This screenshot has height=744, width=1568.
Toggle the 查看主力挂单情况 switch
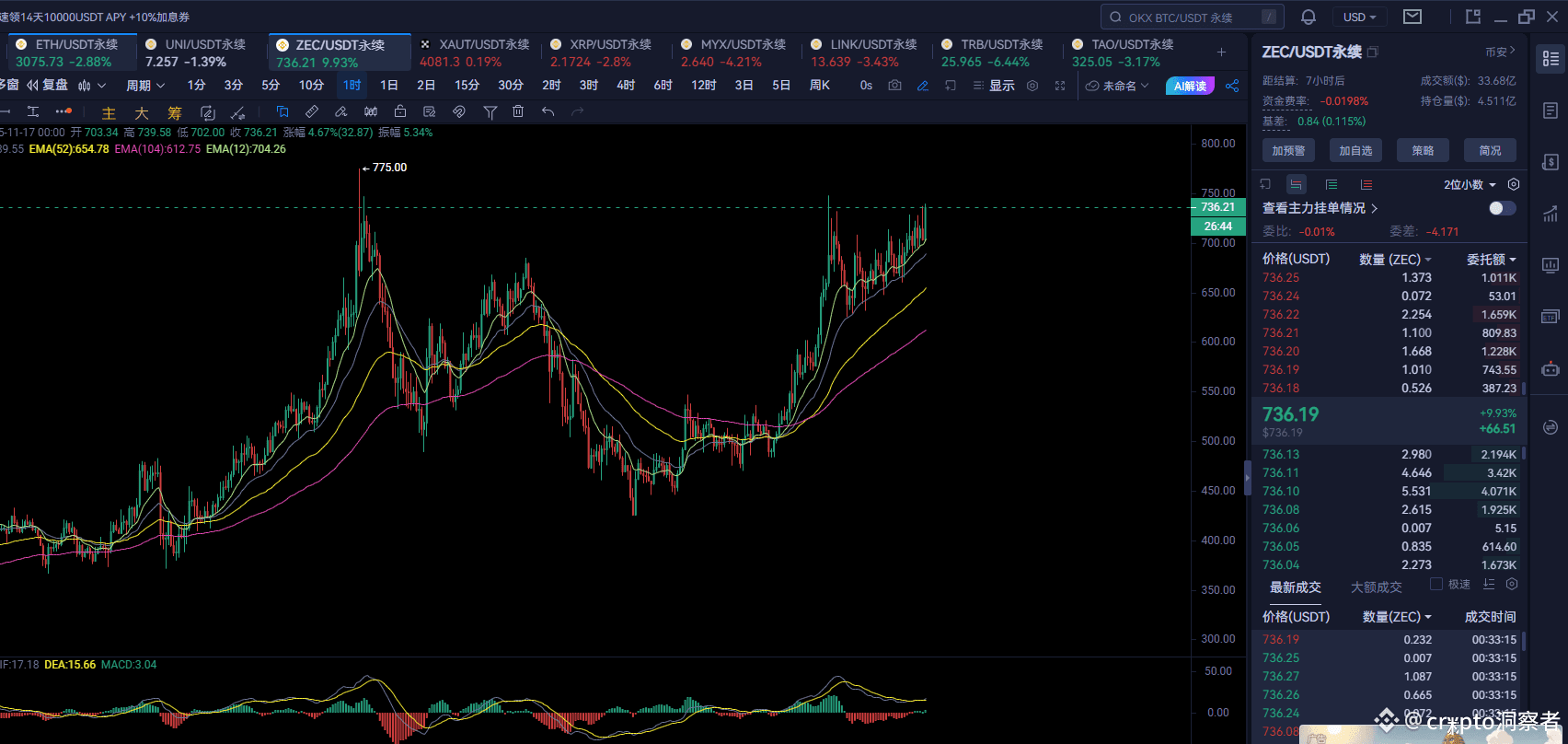tap(1501, 208)
